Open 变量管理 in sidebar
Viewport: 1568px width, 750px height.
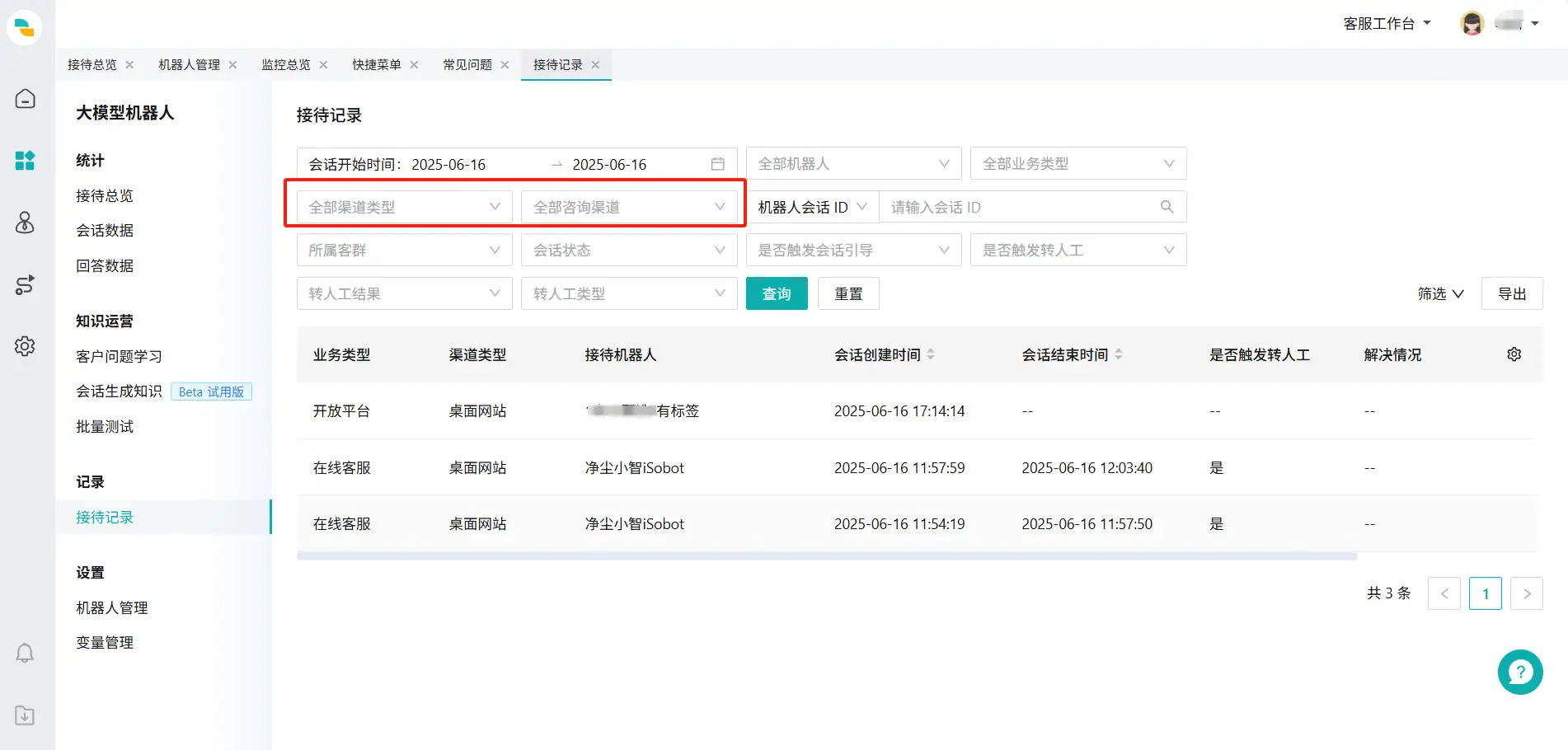[105, 642]
